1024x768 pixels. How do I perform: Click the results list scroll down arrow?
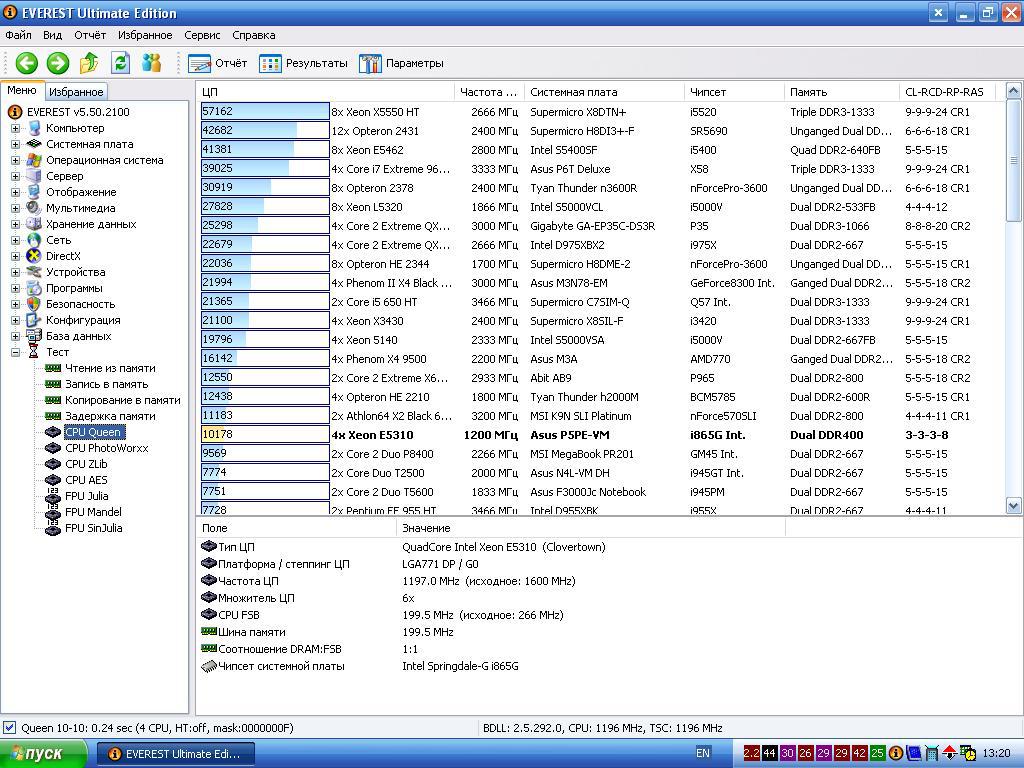click(x=1014, y=505)
